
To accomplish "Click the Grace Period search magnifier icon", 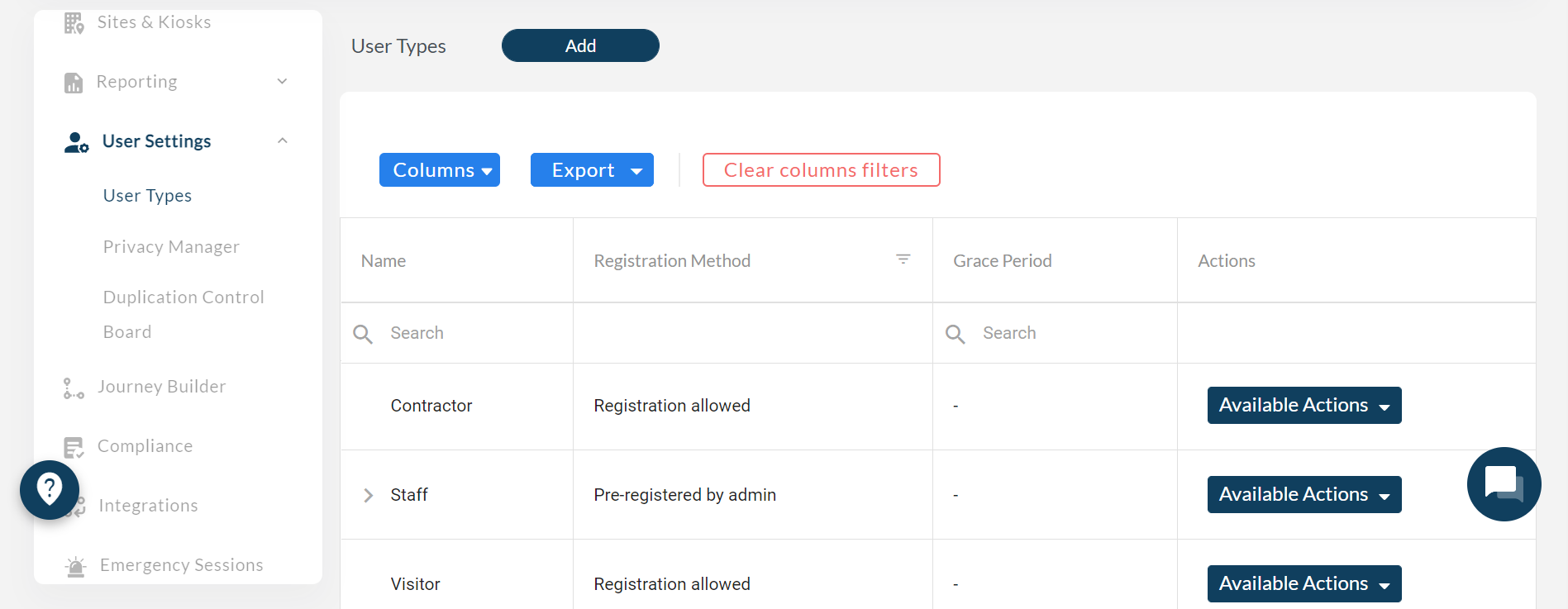I will pyautogui.click(x=956, y=334).
